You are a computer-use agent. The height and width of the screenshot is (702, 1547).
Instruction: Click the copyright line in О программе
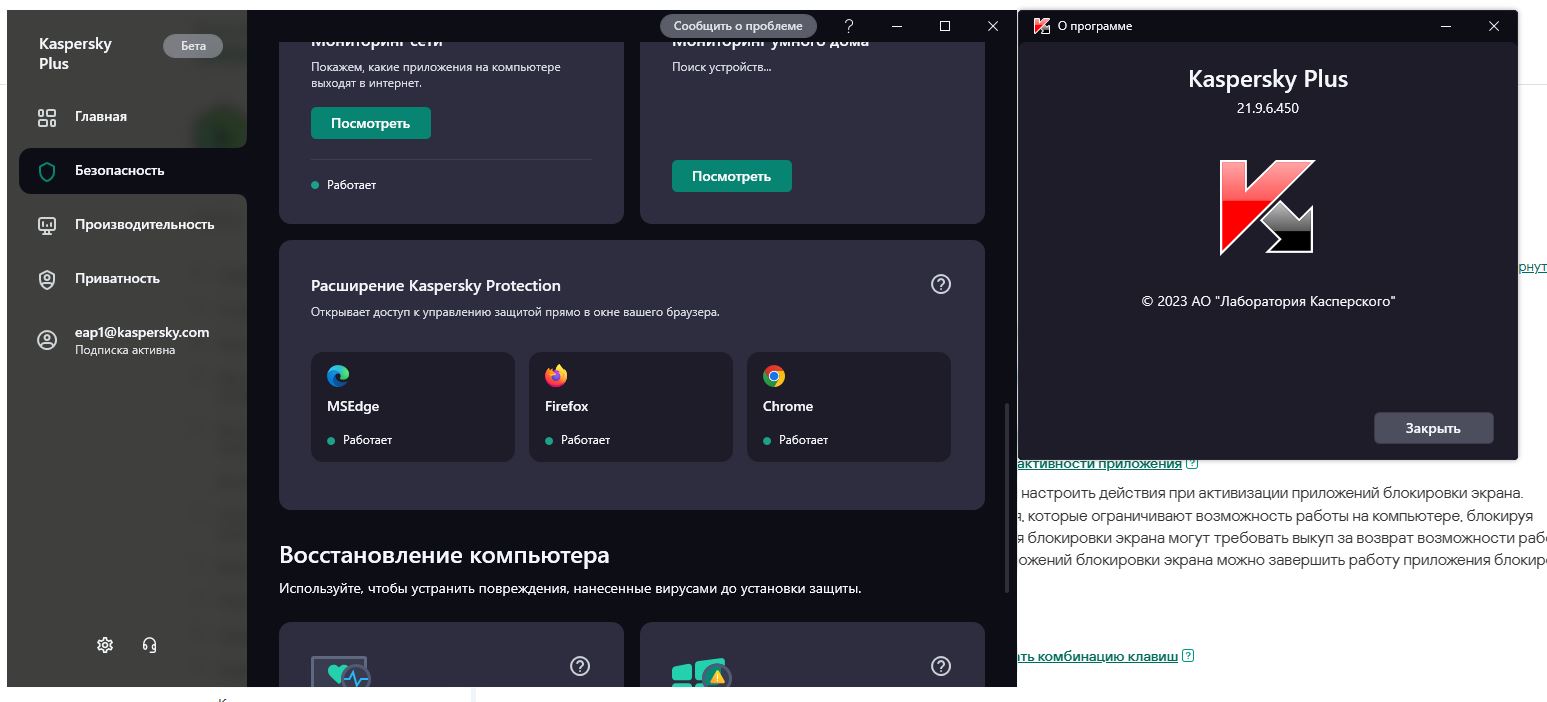click(1268, 301)
